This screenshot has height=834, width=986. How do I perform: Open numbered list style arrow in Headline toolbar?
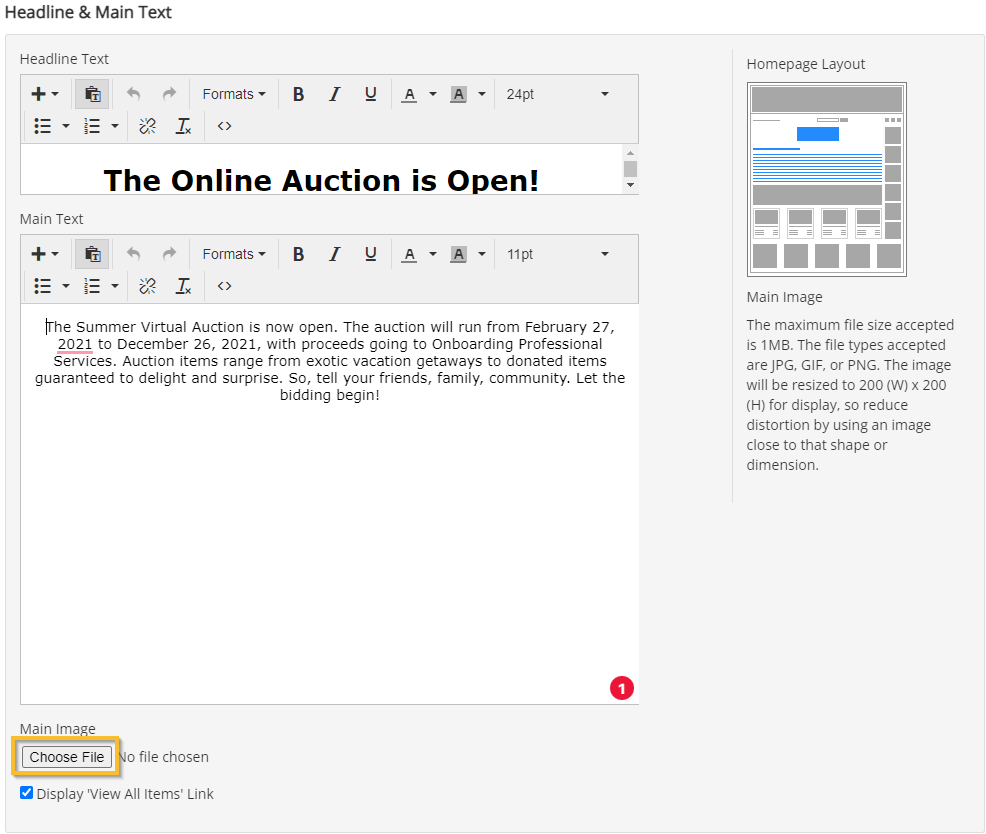pyautogui.click(x=114, y=126)
